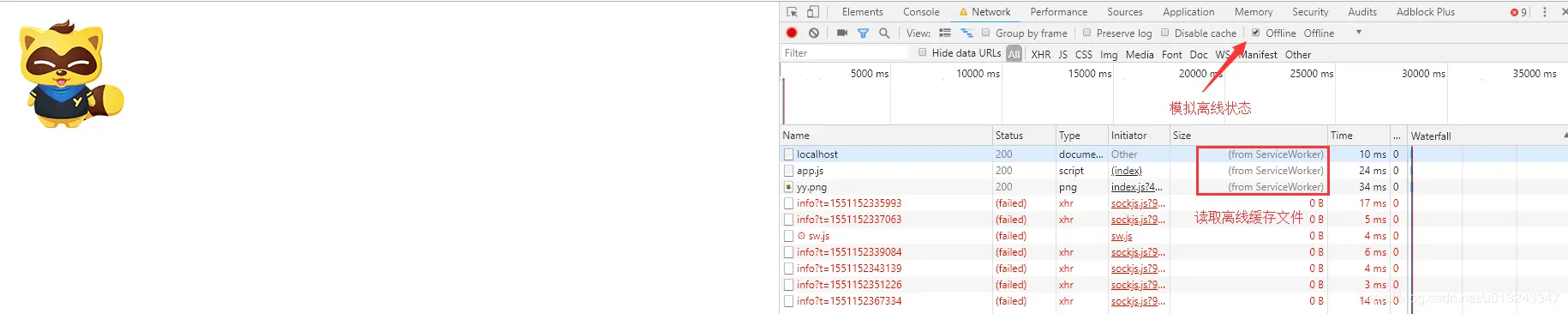Filter requests by Media
Viewport: 1568px width, 314px height.
[x=1139, y=54]
